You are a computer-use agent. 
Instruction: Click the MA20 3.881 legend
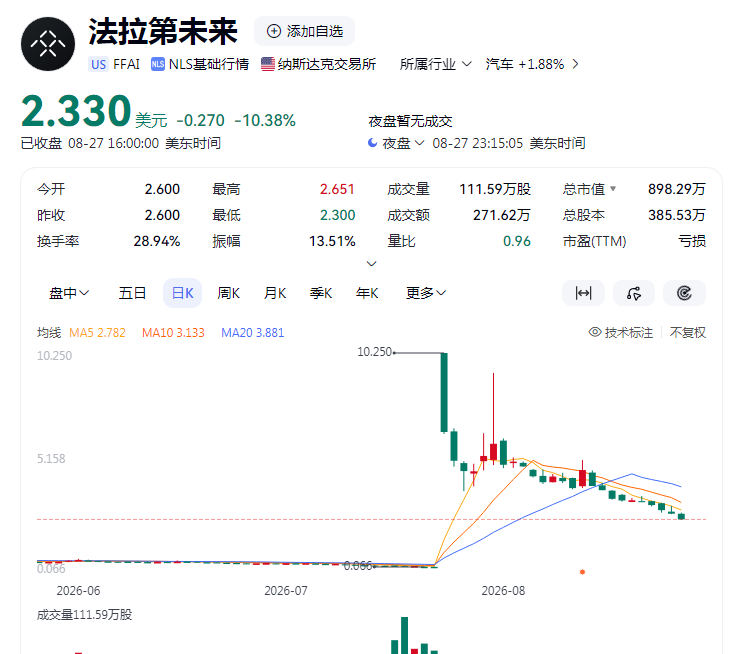coord(252,332)
